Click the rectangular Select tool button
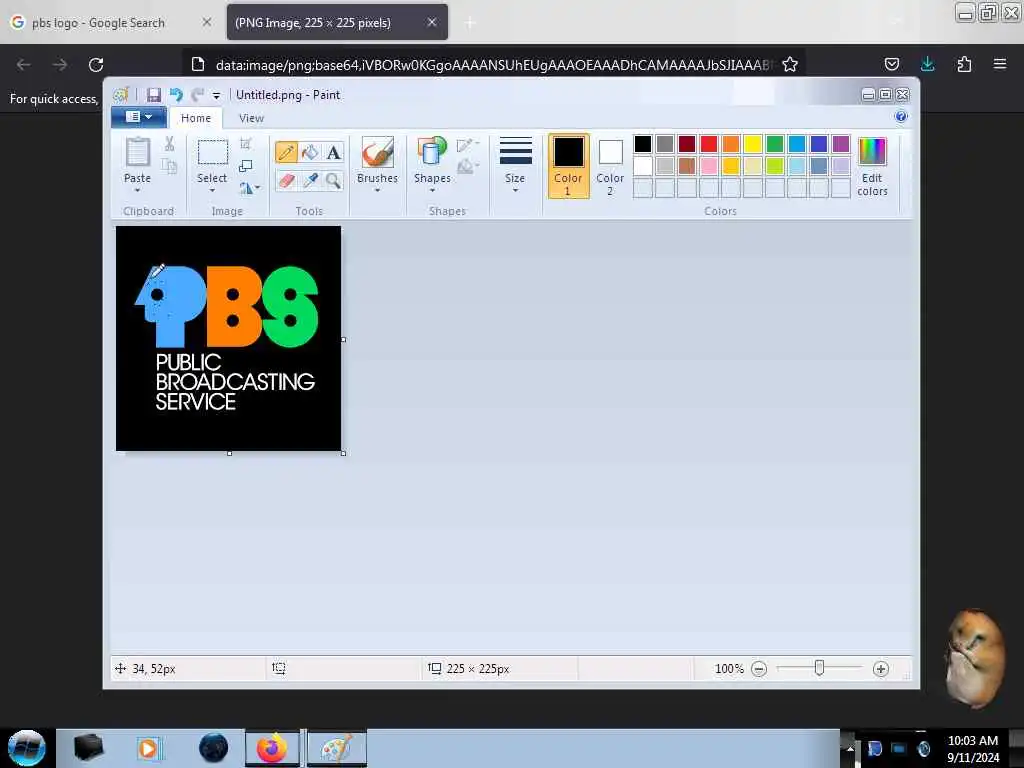This screenshot has width=1024, height=768. tap(212, 153)
